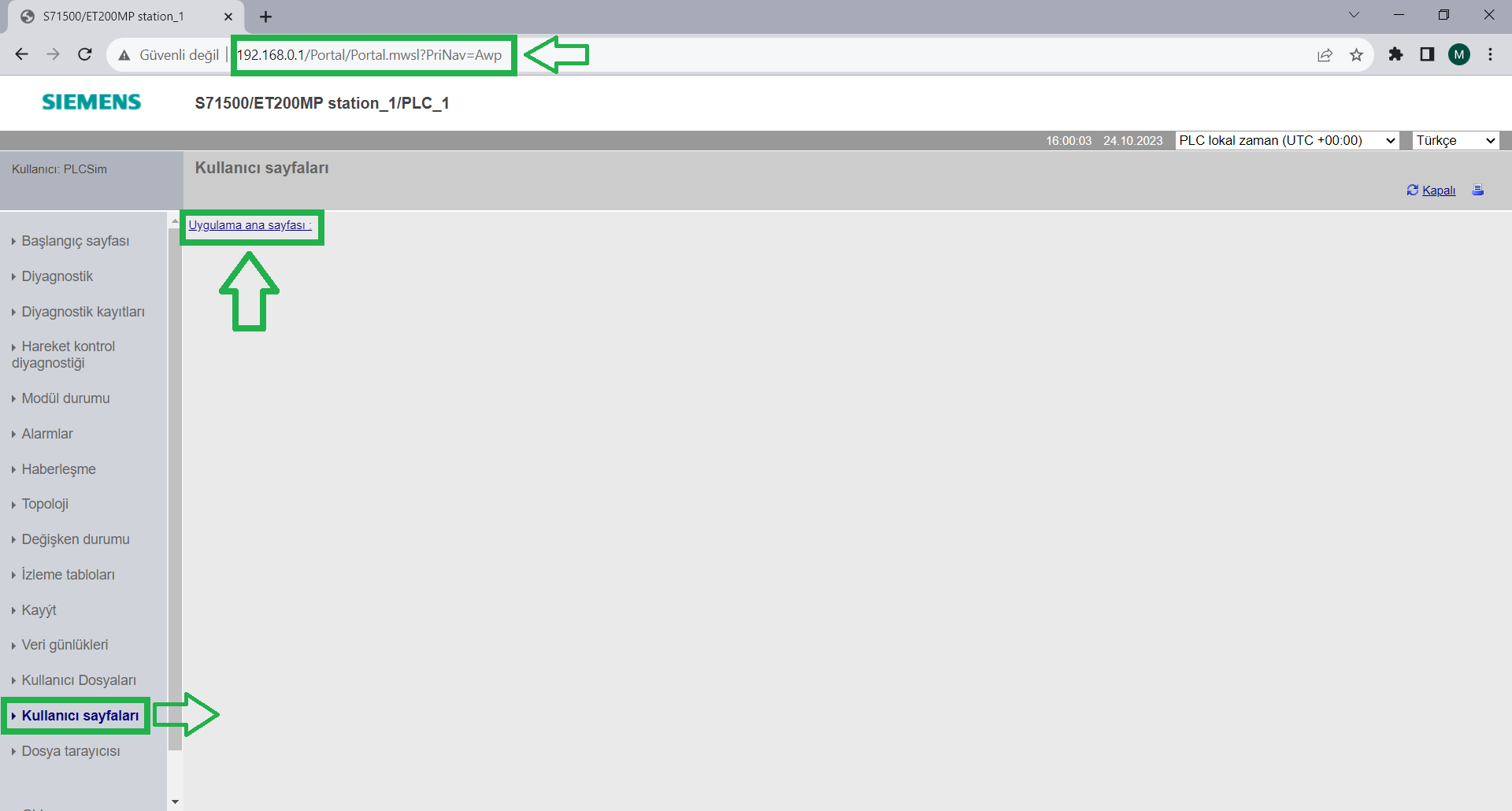The height and width of the screenshot is (811, 1512).
Task: Open the Chrome three-dot menu
Action: (x=1490, y=54)
